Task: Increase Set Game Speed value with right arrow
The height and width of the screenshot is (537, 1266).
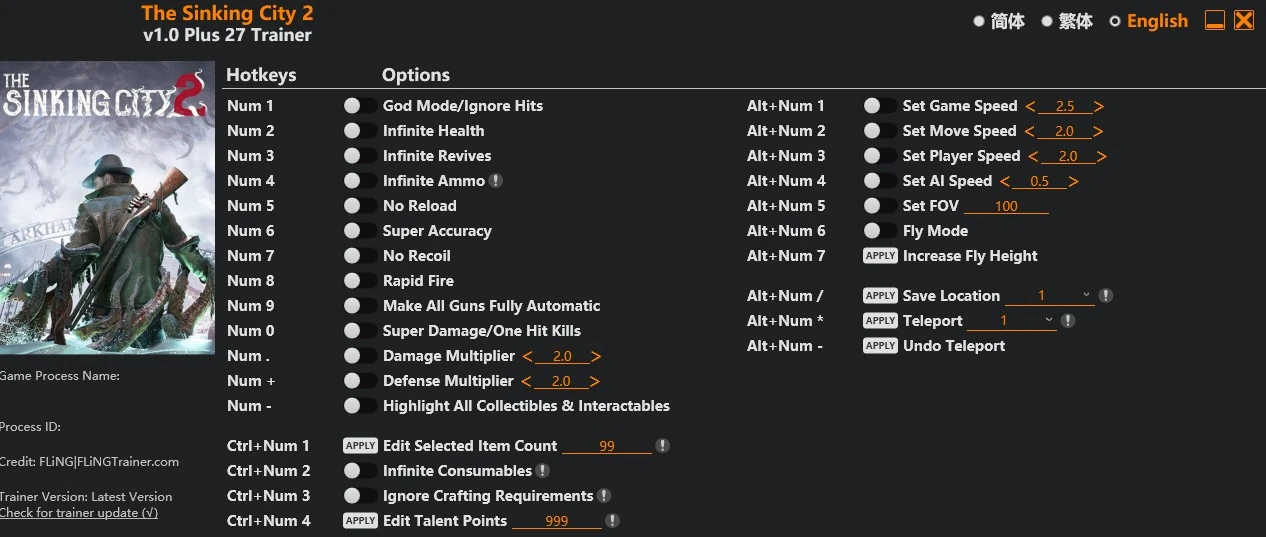Action: click(x=1098, y=106)
